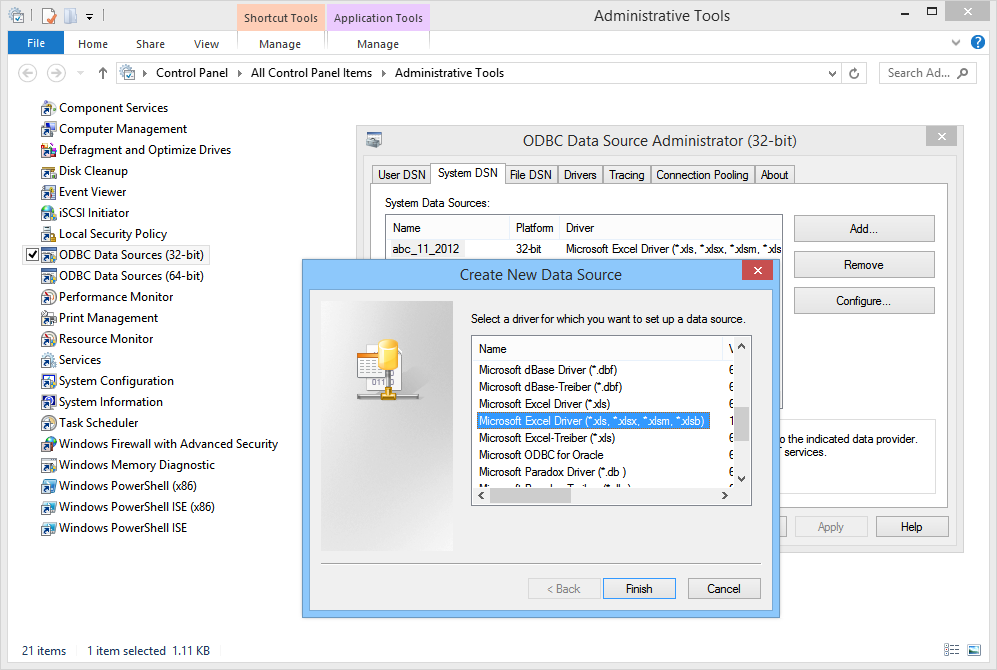
Task: Open Computer Management icon
Action: coord(48,130)
